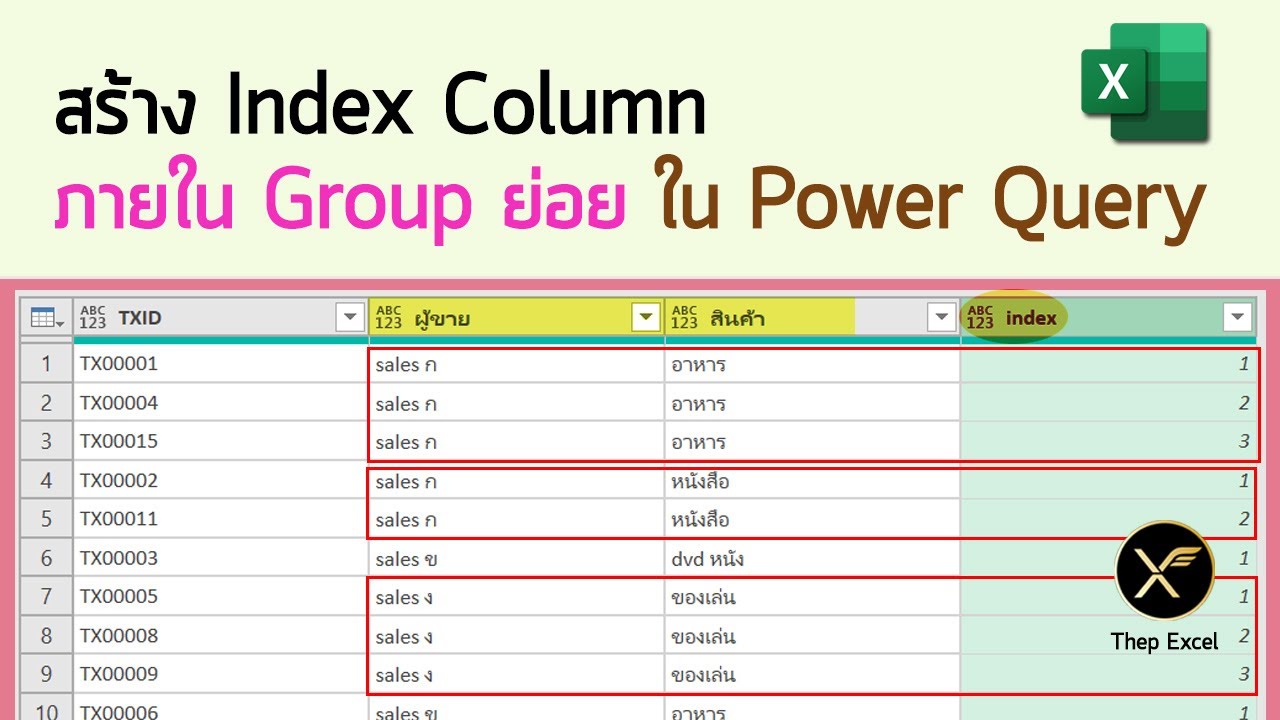Click index value 1 in row 6

(x=1108, y=558)
